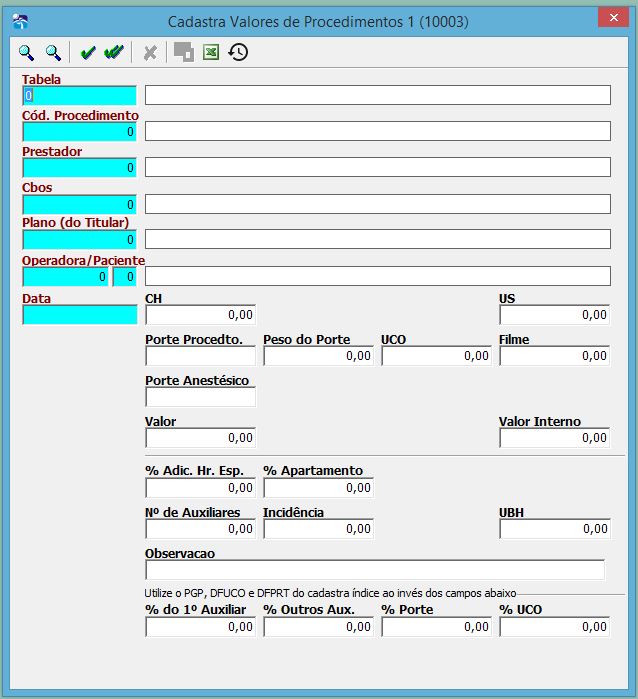The image size is (638, 699).
Task: Select the % do 1º Auxiliar field
Action: tap(200, 627)
